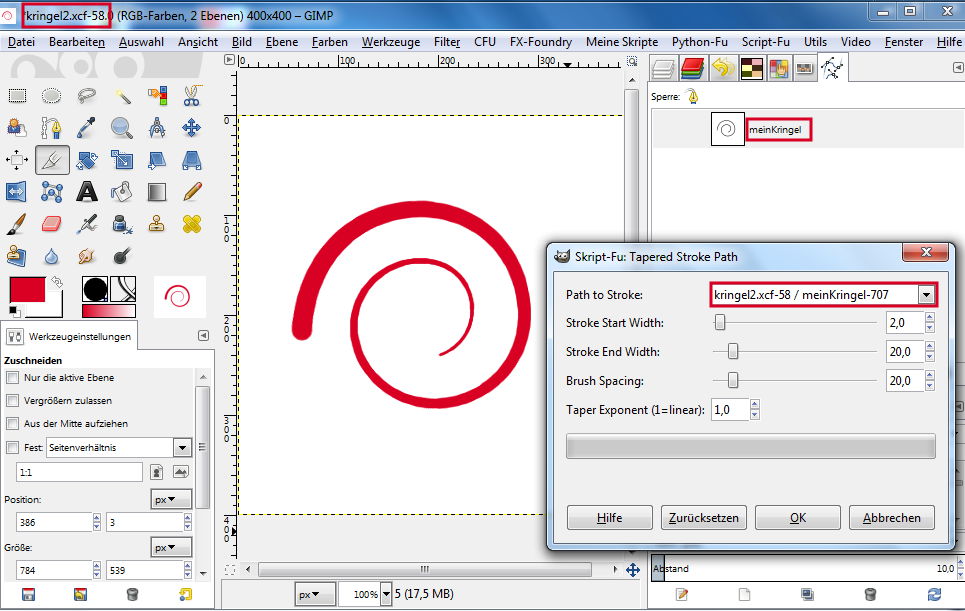The image size is (965, 611).
Task: Activate the Zoom magnifier tool
Action: click(x=122, y=128)
